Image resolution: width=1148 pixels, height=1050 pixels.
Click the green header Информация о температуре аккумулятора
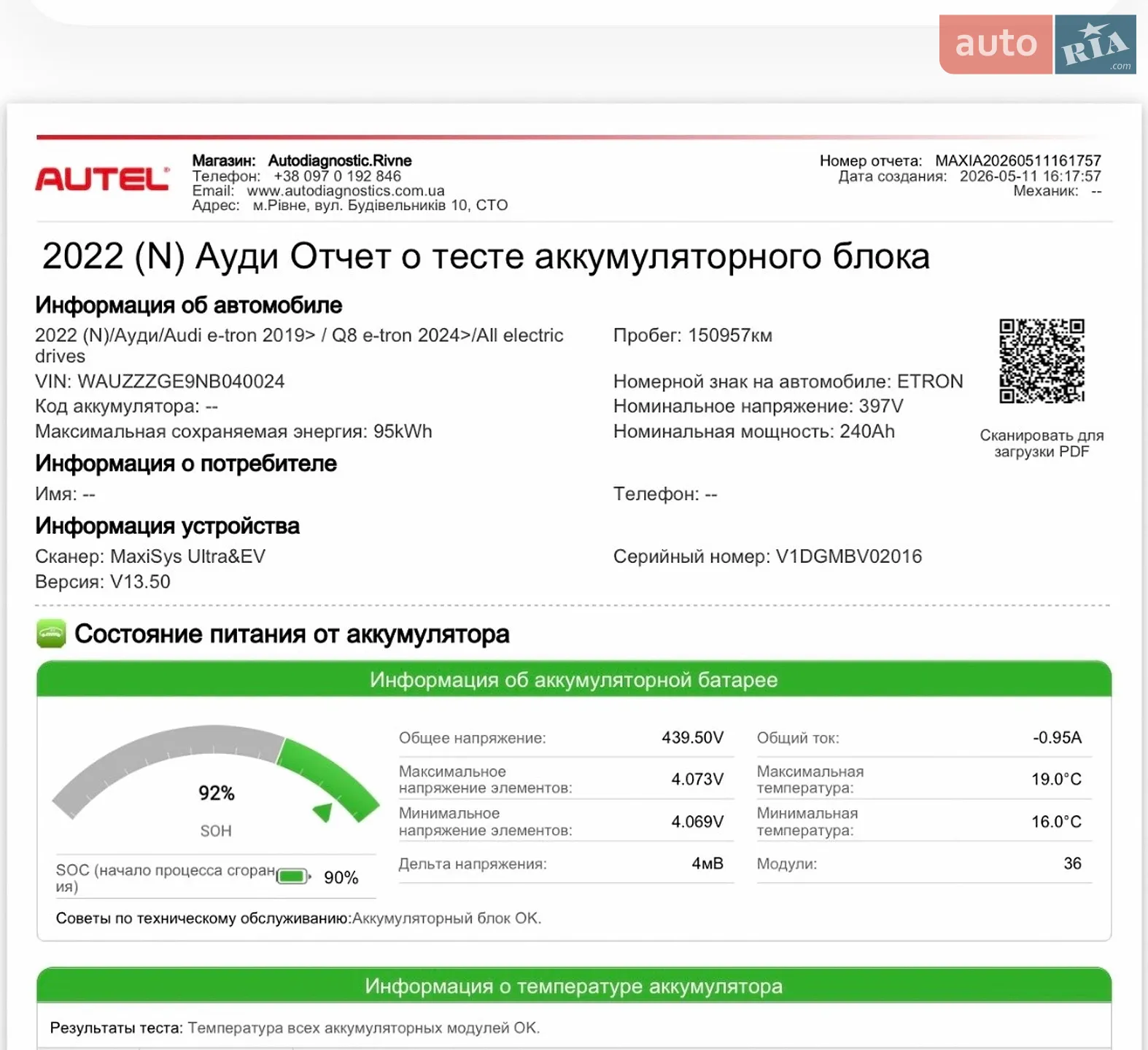574,986
